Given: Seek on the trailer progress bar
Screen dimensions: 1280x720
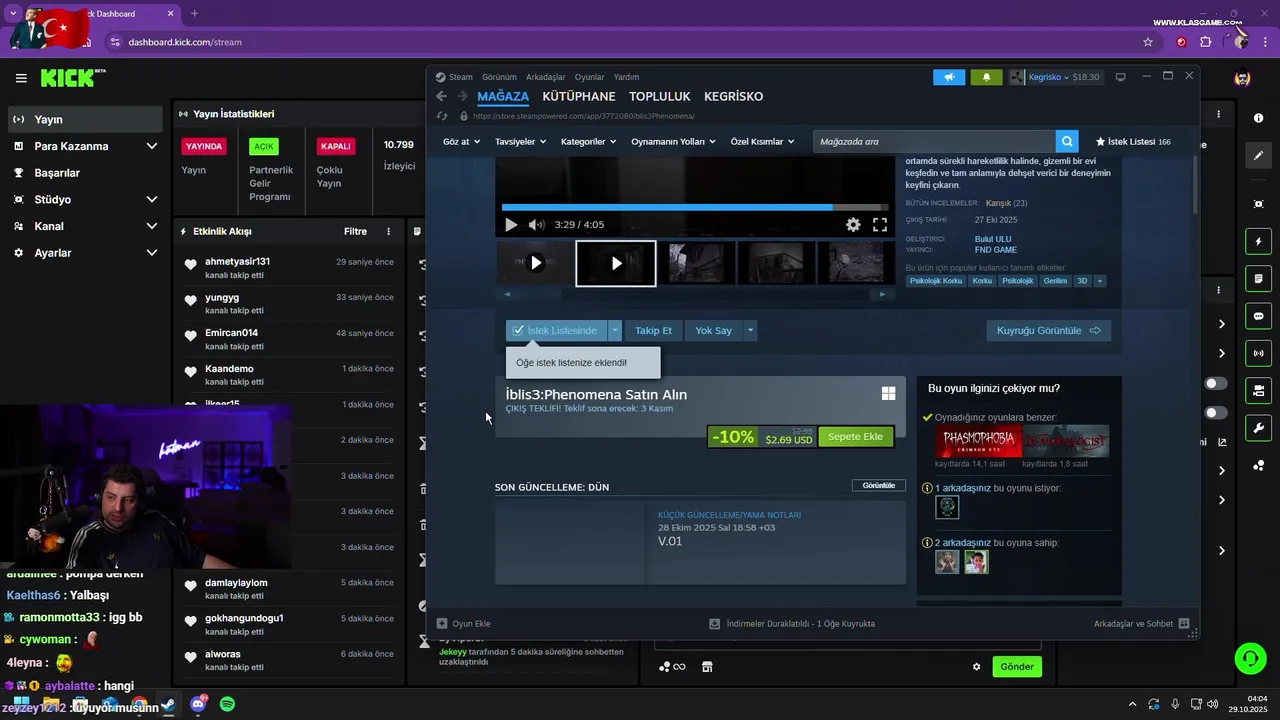Looking at the screenshot, I should click(695, 207).
